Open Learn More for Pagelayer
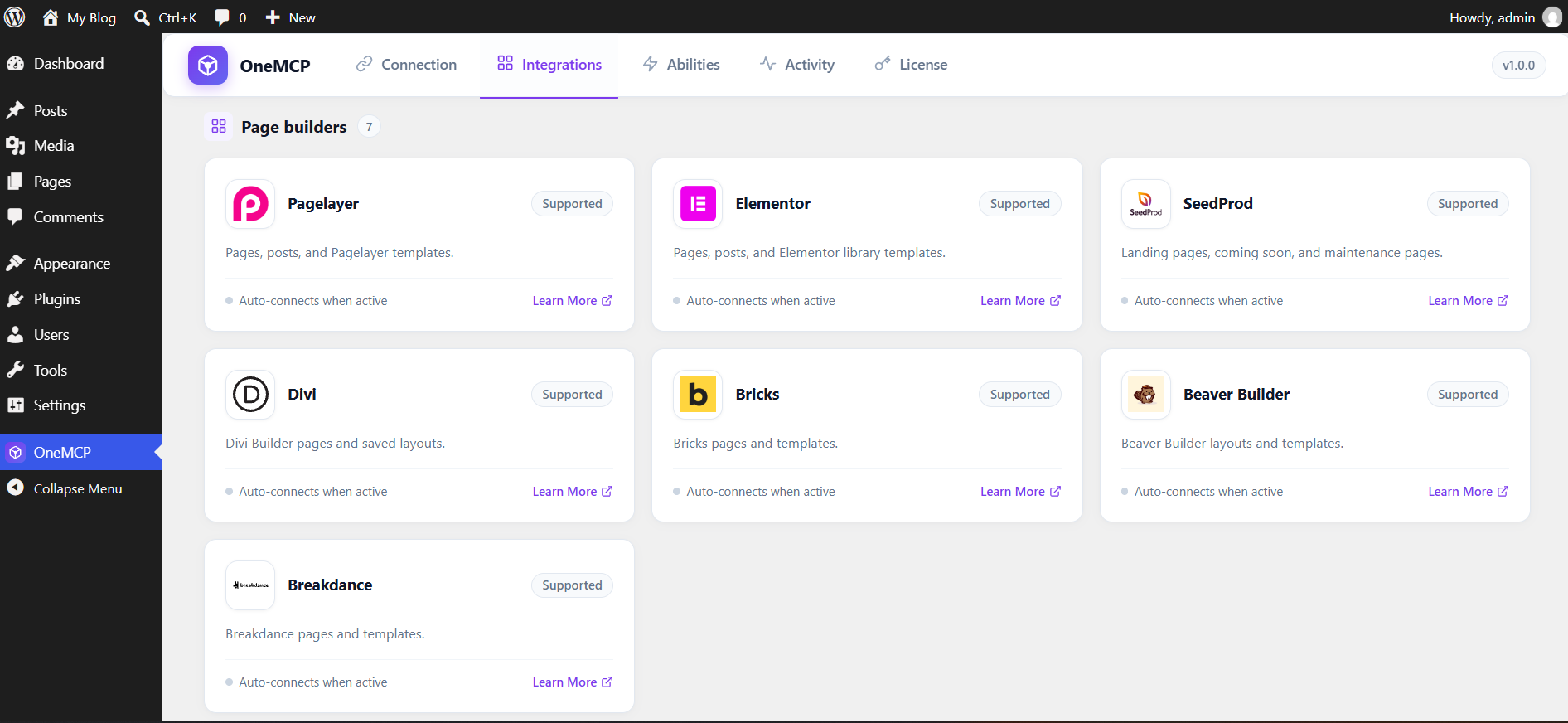1568x723 pixels. (x=573, y=301)
